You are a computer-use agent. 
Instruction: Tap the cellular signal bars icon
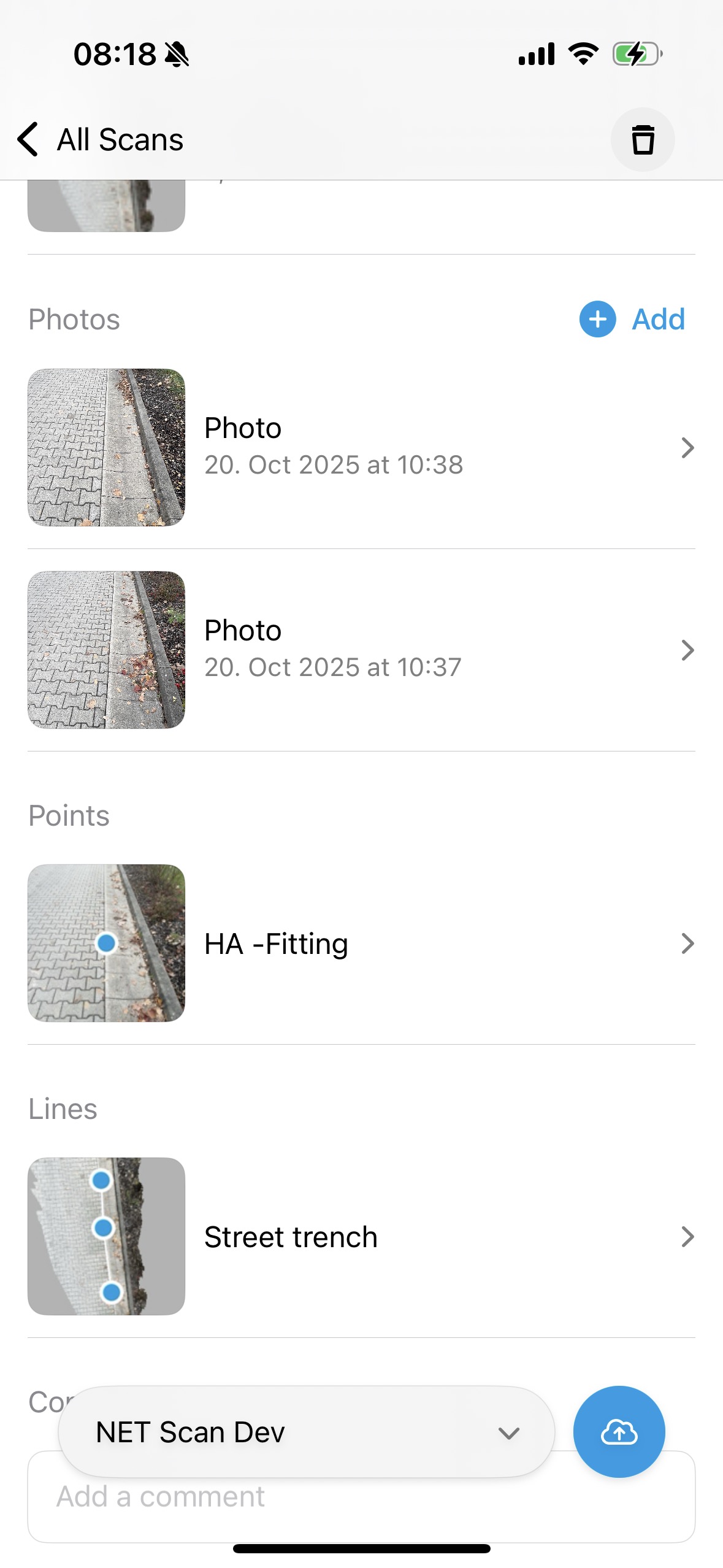(537, 54)
